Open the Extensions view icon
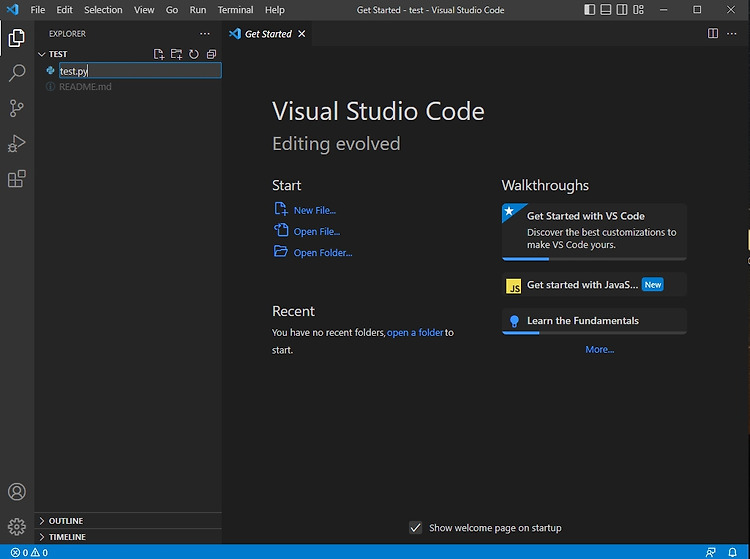Viewport: 750px width, 559px height. [x=17, y=178]
